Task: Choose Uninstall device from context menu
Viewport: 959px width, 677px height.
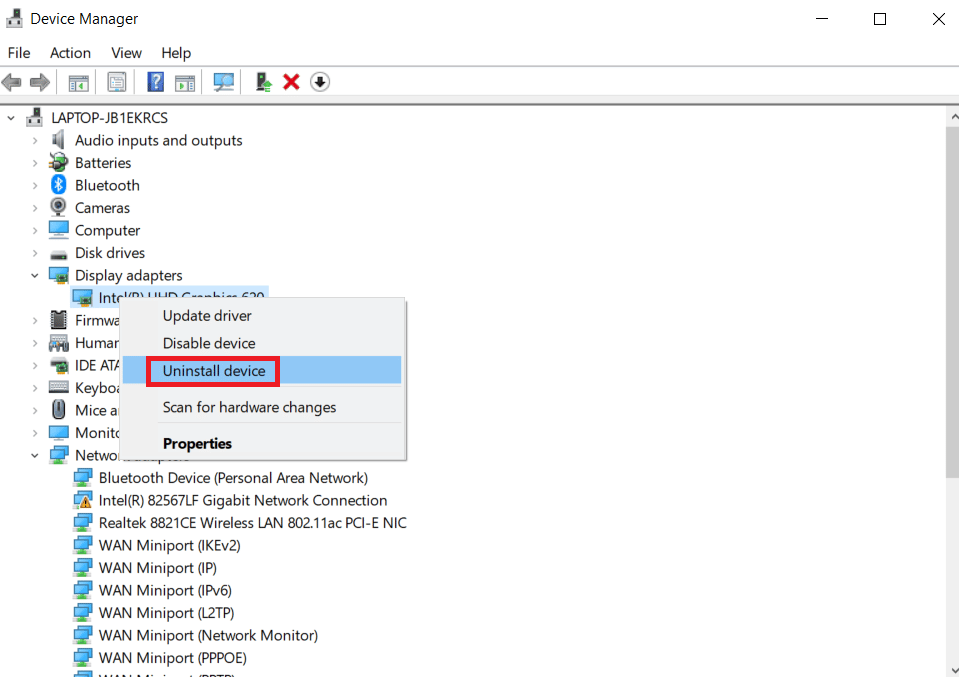Action: (212, 371)
